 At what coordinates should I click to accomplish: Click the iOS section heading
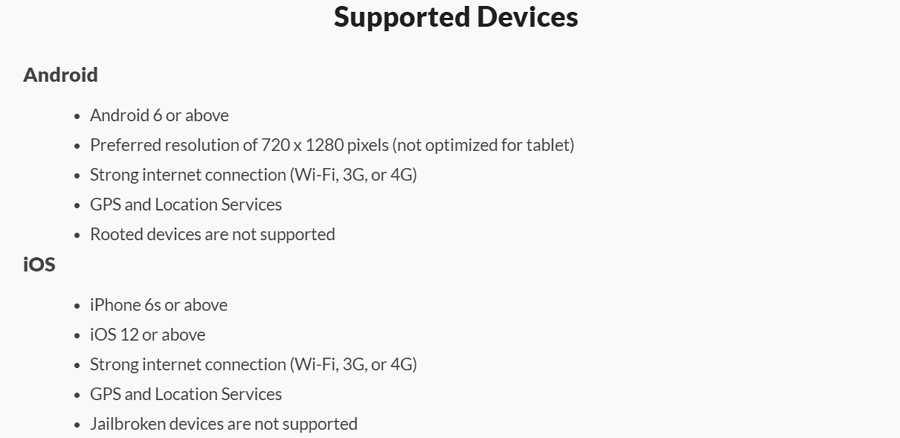pos(39,265)
